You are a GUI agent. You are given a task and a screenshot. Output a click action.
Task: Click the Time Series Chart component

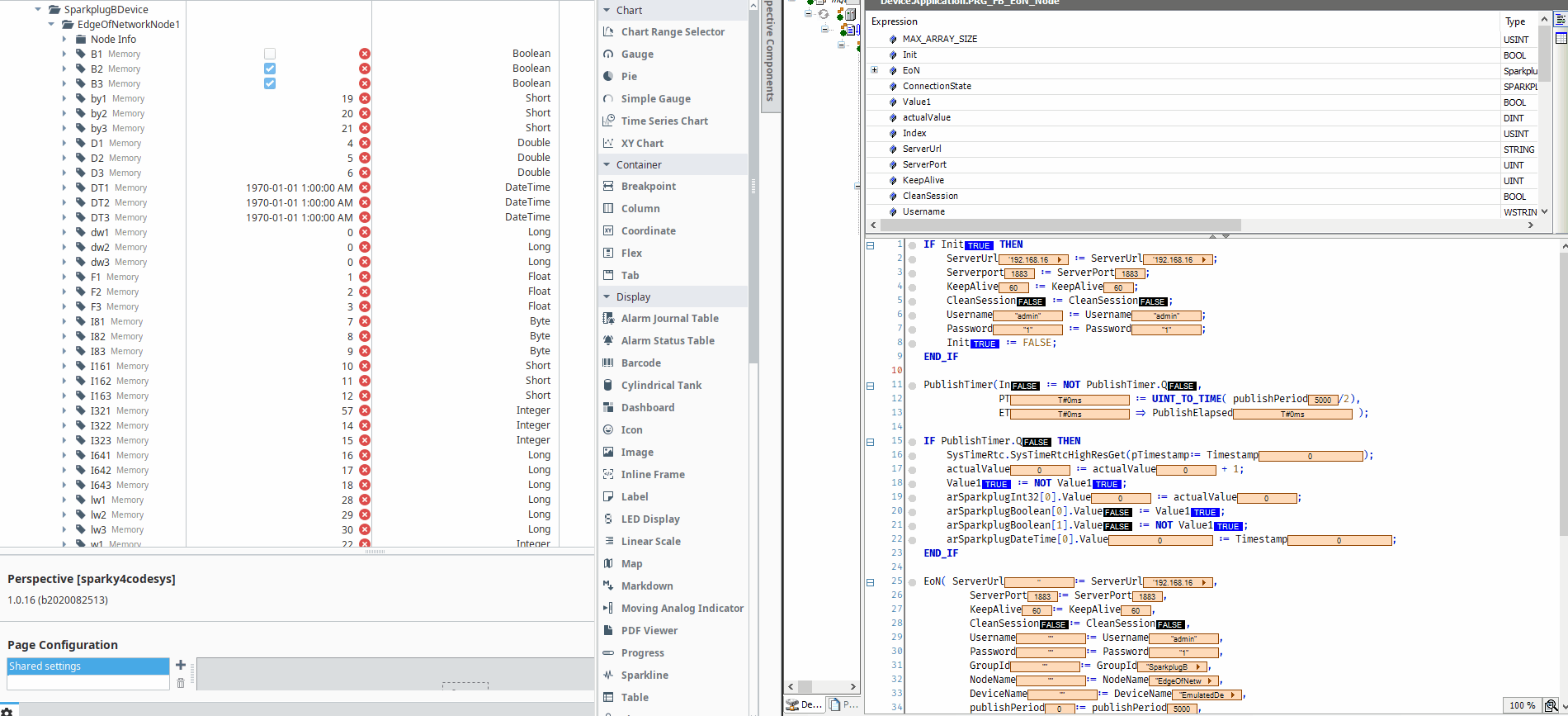[664, 121]
